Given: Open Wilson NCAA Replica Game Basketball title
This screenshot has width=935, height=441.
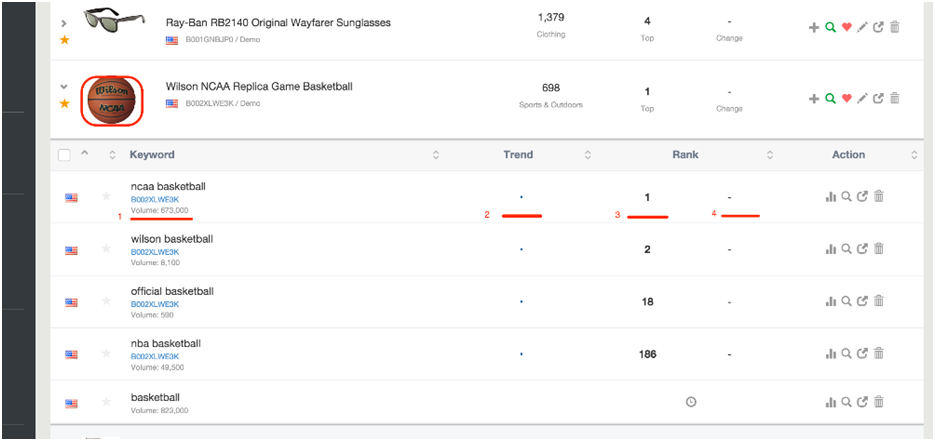Looking at the screenshot, I should (259, 87).
